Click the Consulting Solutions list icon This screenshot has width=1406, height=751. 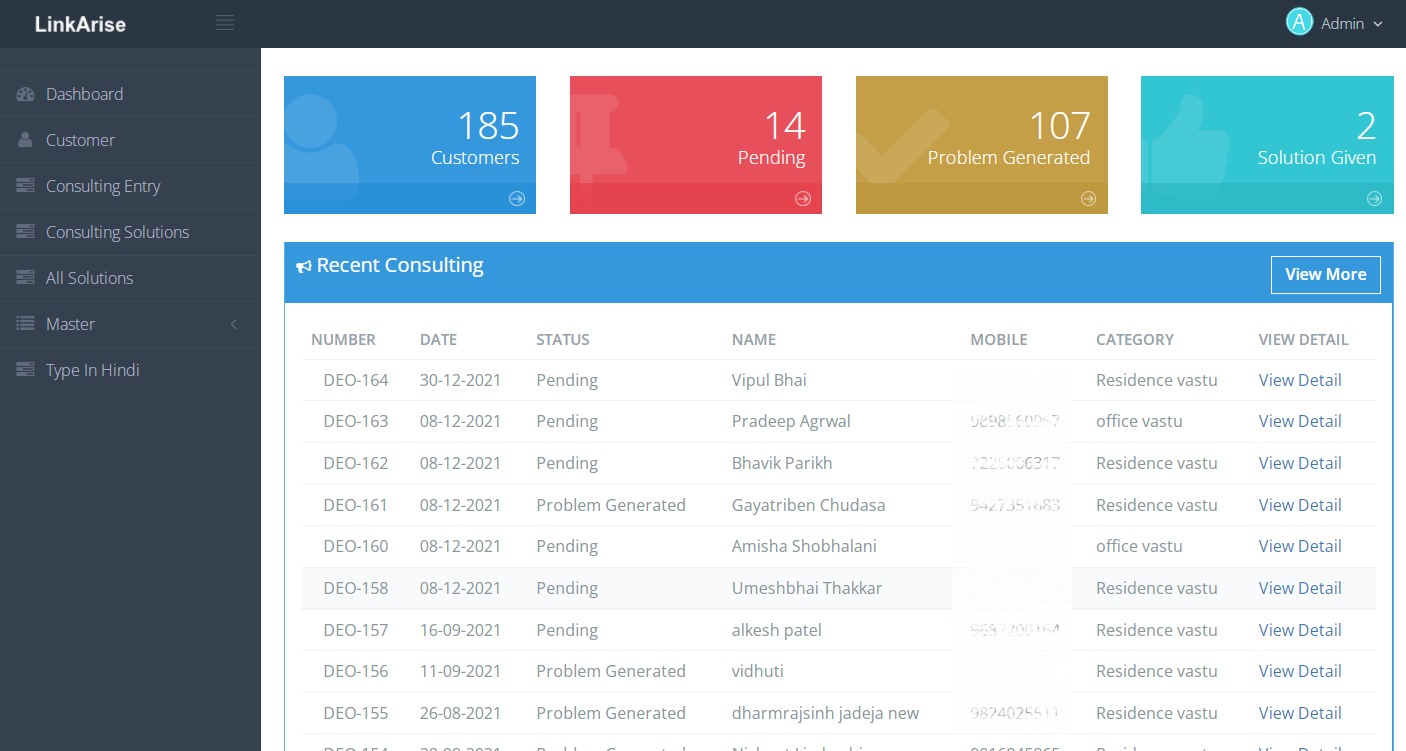(25, 232)
